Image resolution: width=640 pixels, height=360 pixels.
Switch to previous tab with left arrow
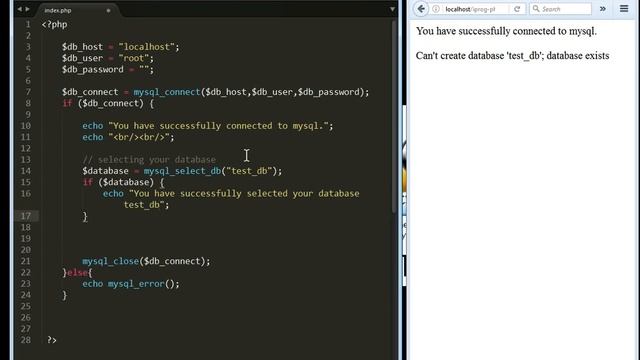tap(19, 9)
